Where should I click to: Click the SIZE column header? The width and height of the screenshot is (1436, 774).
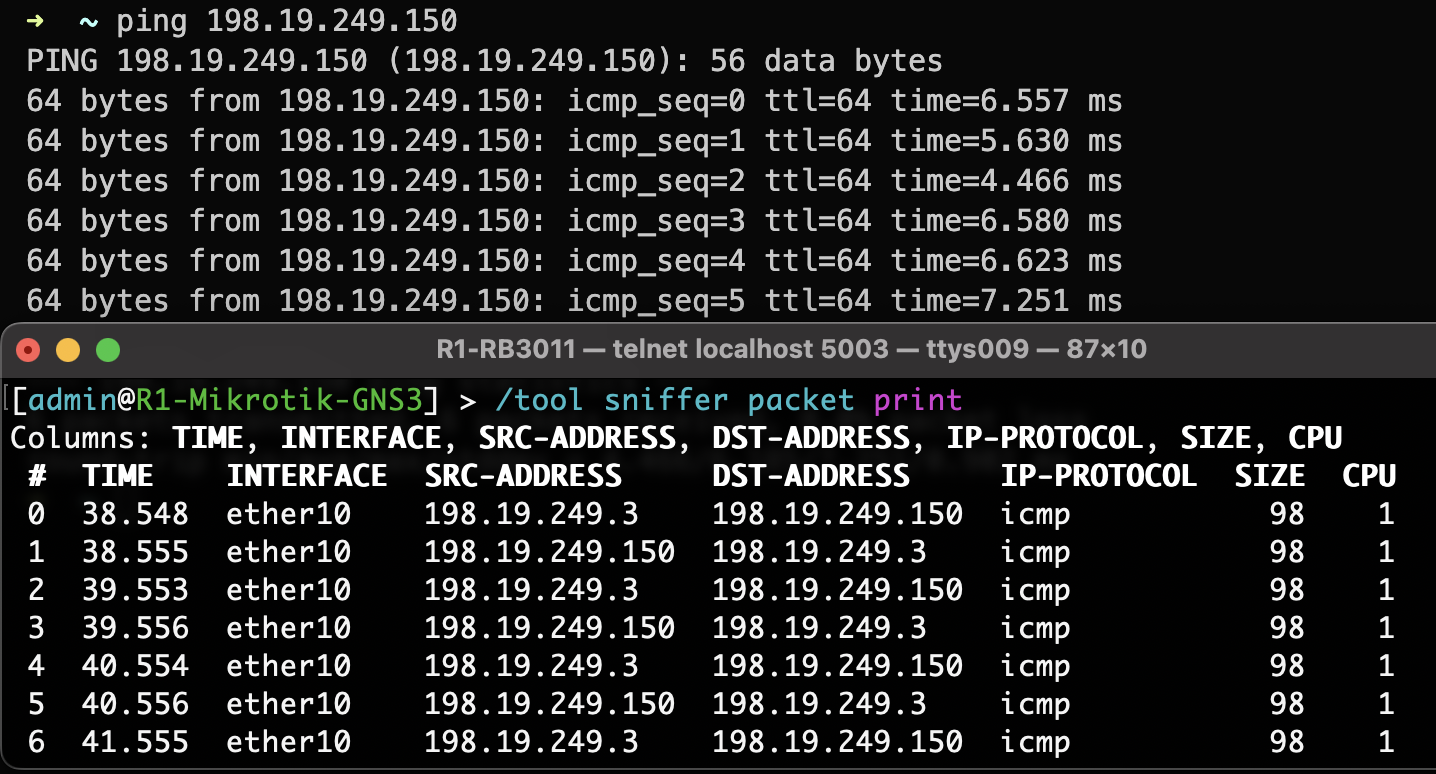coord(1269,476)
